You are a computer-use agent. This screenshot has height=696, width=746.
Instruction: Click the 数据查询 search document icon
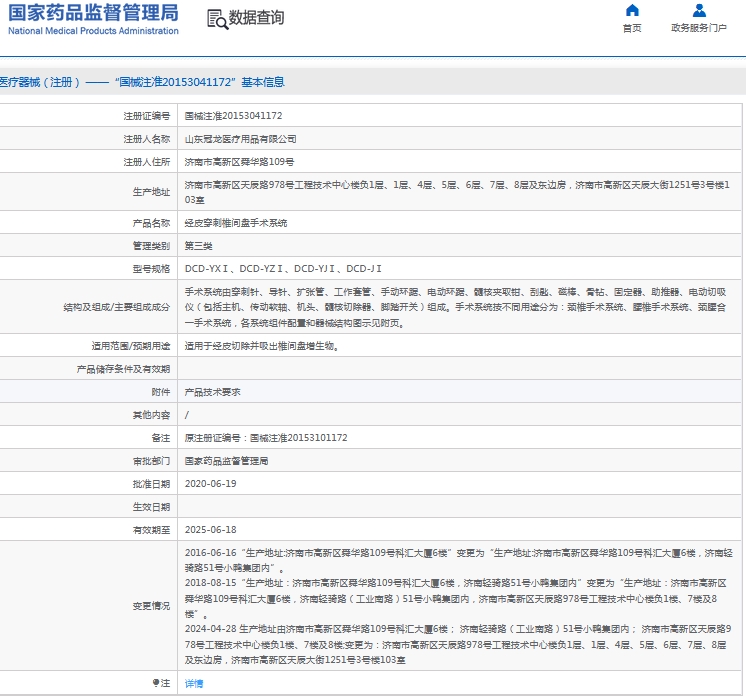click(217, 19)
